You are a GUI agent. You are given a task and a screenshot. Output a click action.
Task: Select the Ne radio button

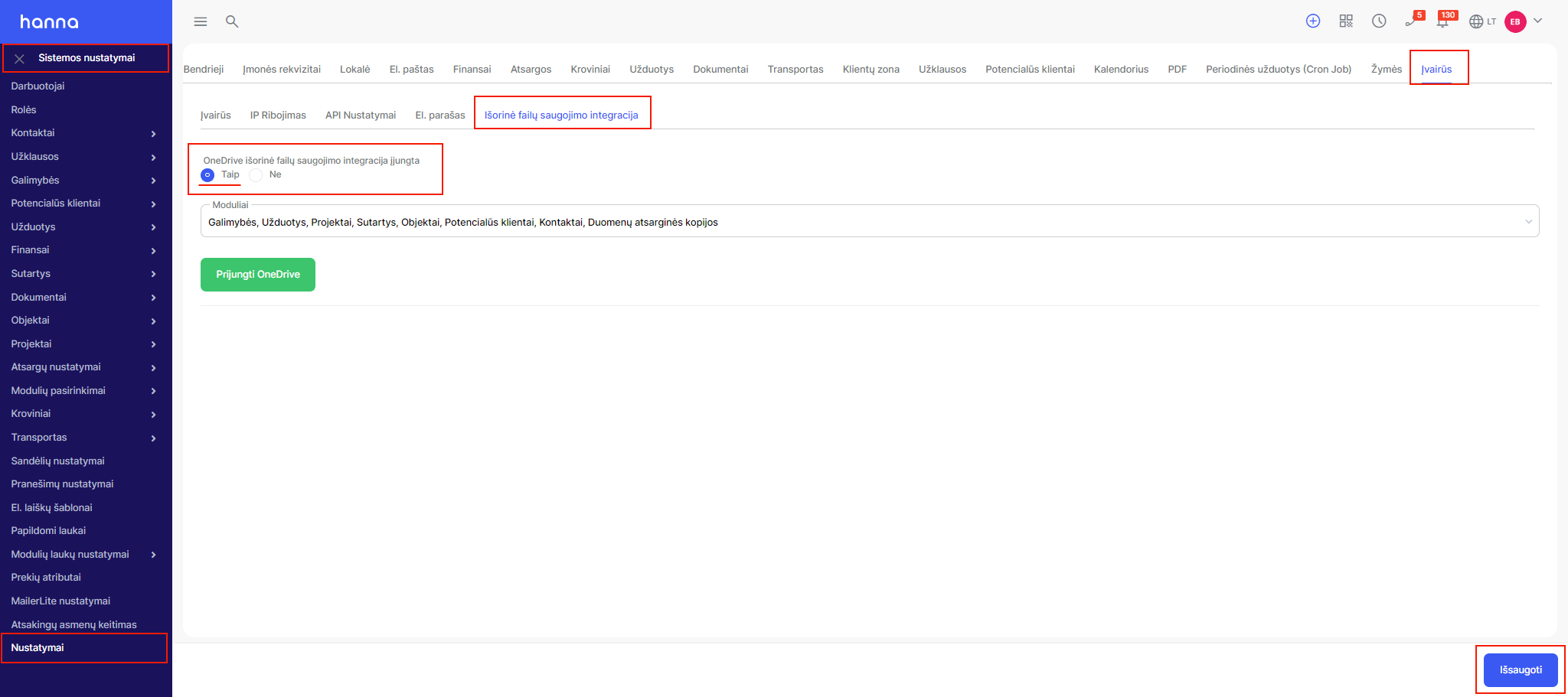pyautogui.click(x=256, y=175)
